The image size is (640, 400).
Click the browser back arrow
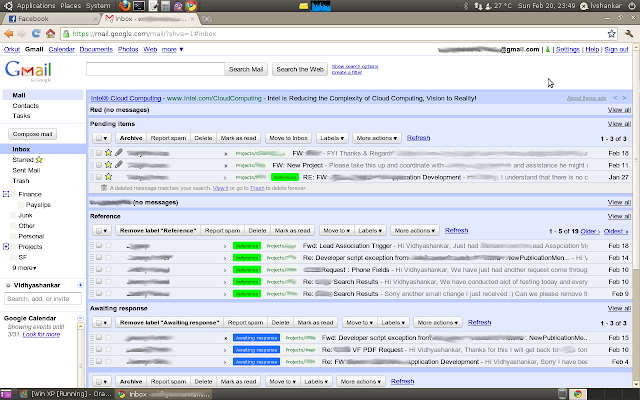coord(9,34)
